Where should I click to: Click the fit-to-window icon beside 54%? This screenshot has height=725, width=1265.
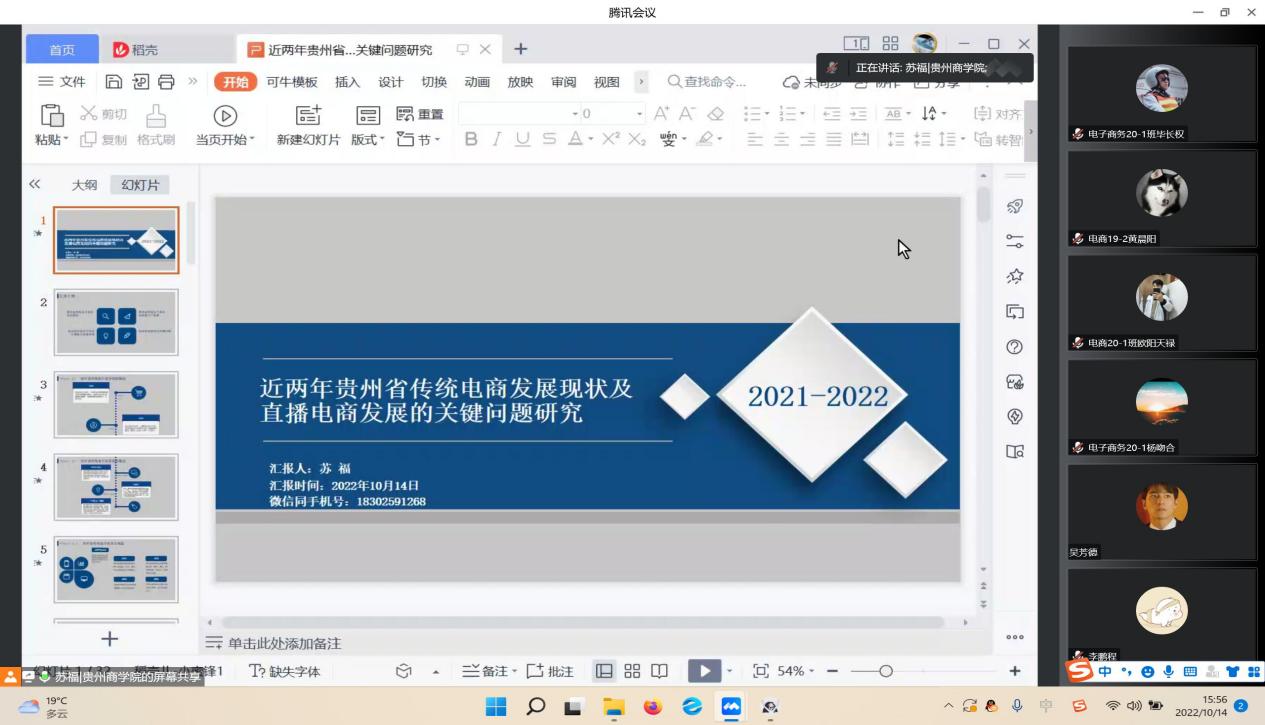[761, 671]
